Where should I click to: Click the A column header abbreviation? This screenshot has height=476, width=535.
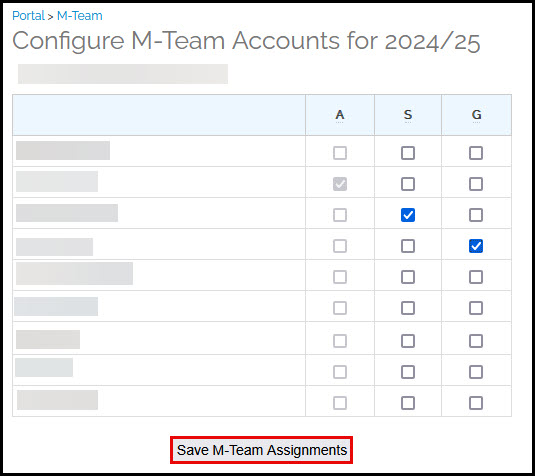pos(339,115)
